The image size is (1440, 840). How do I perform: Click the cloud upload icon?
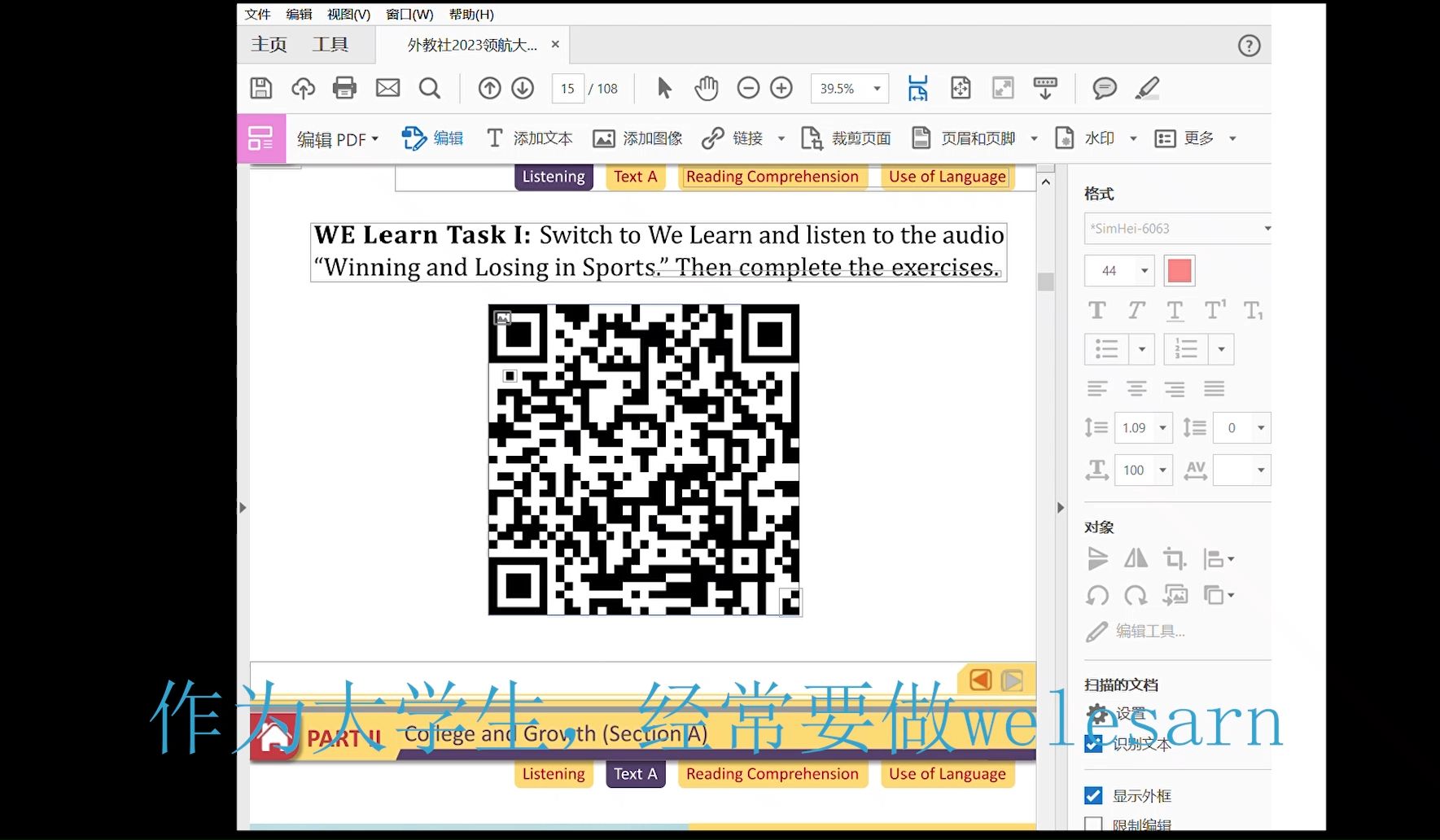pos(303,88)
